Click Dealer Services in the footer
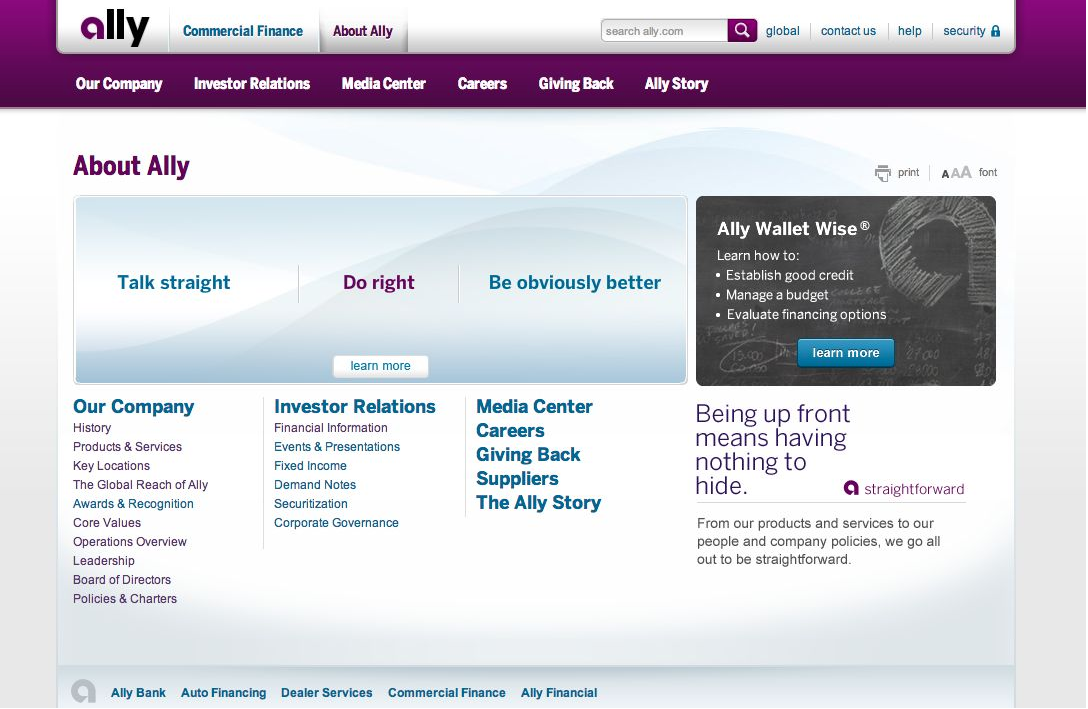 327,692
